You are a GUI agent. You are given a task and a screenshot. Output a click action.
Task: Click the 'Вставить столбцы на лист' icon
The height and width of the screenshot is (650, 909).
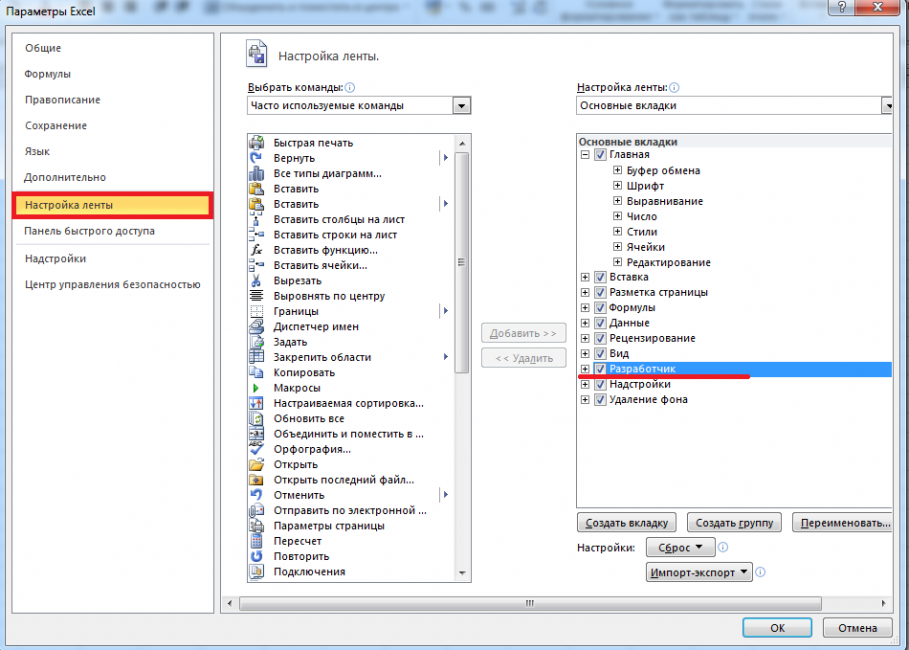point(256,219)
